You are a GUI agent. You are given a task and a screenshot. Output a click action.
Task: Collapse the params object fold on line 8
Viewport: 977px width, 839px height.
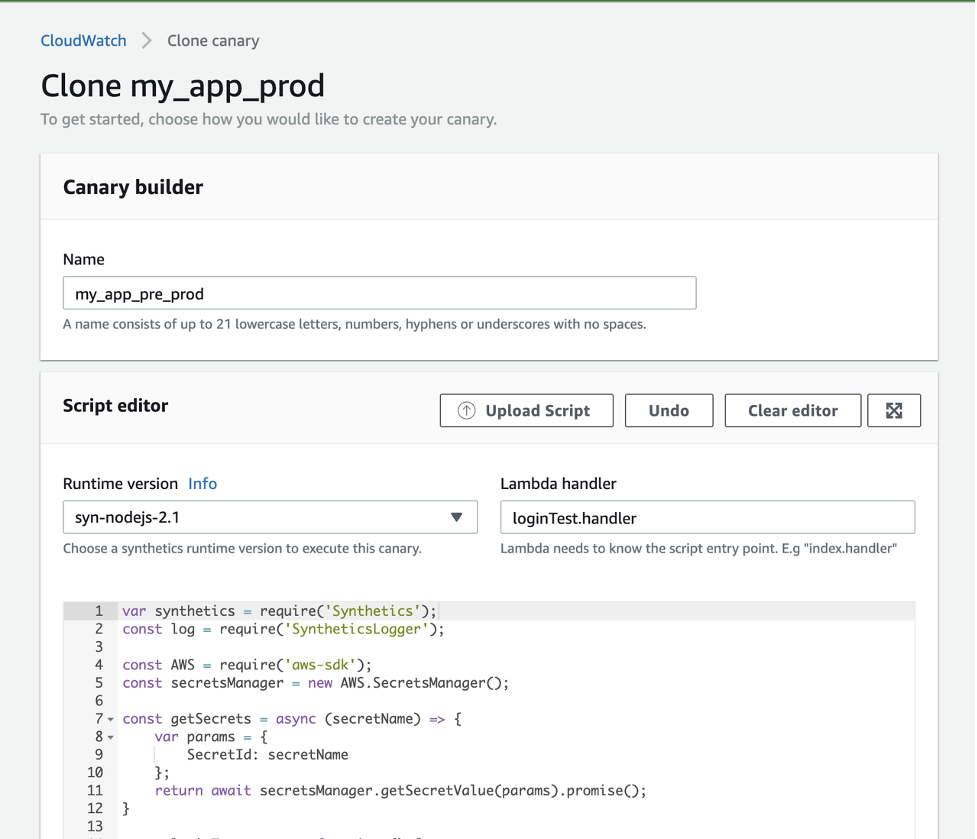109,736
